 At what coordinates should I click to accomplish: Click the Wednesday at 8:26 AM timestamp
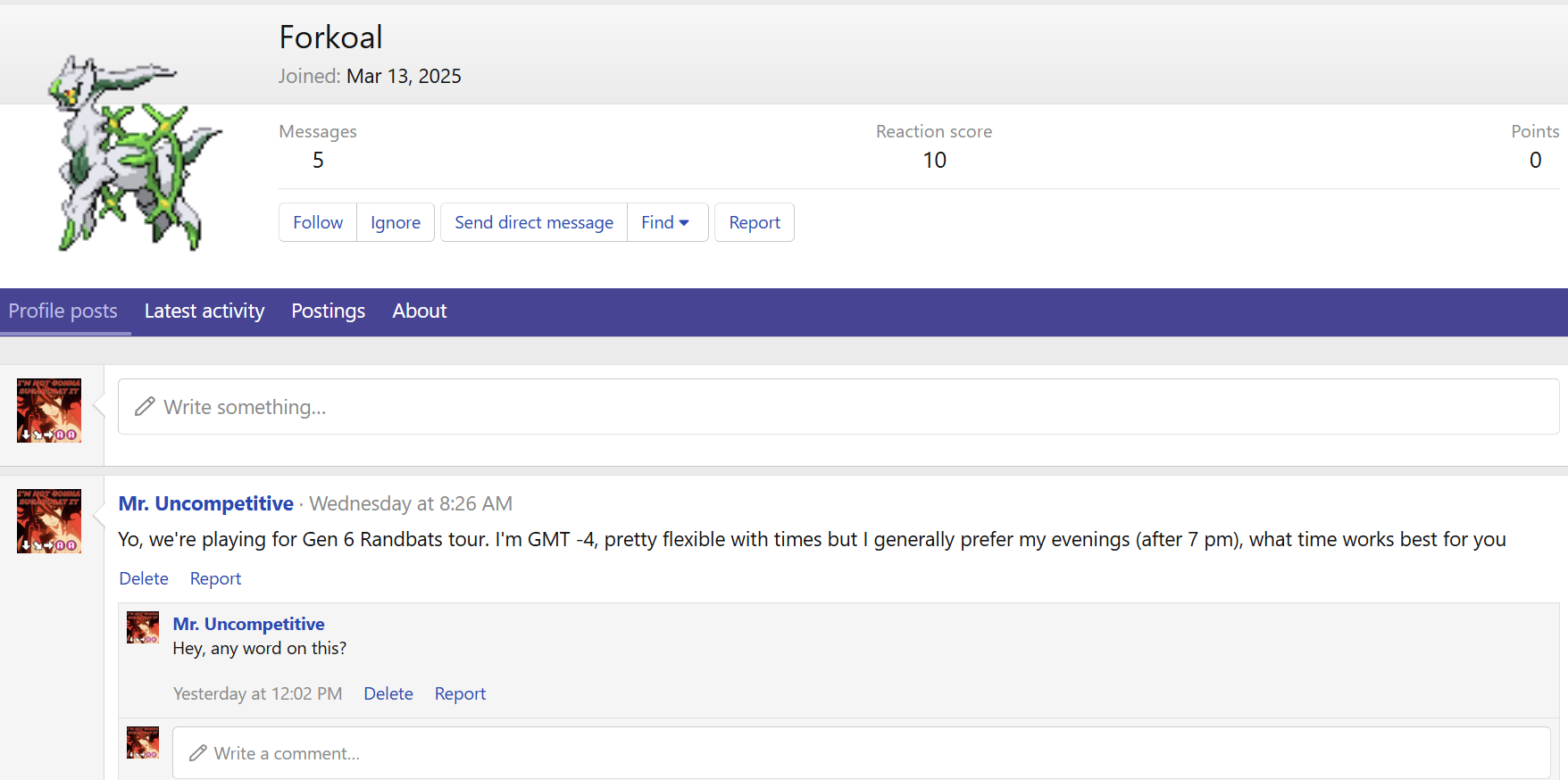click(x=411, y=503)
